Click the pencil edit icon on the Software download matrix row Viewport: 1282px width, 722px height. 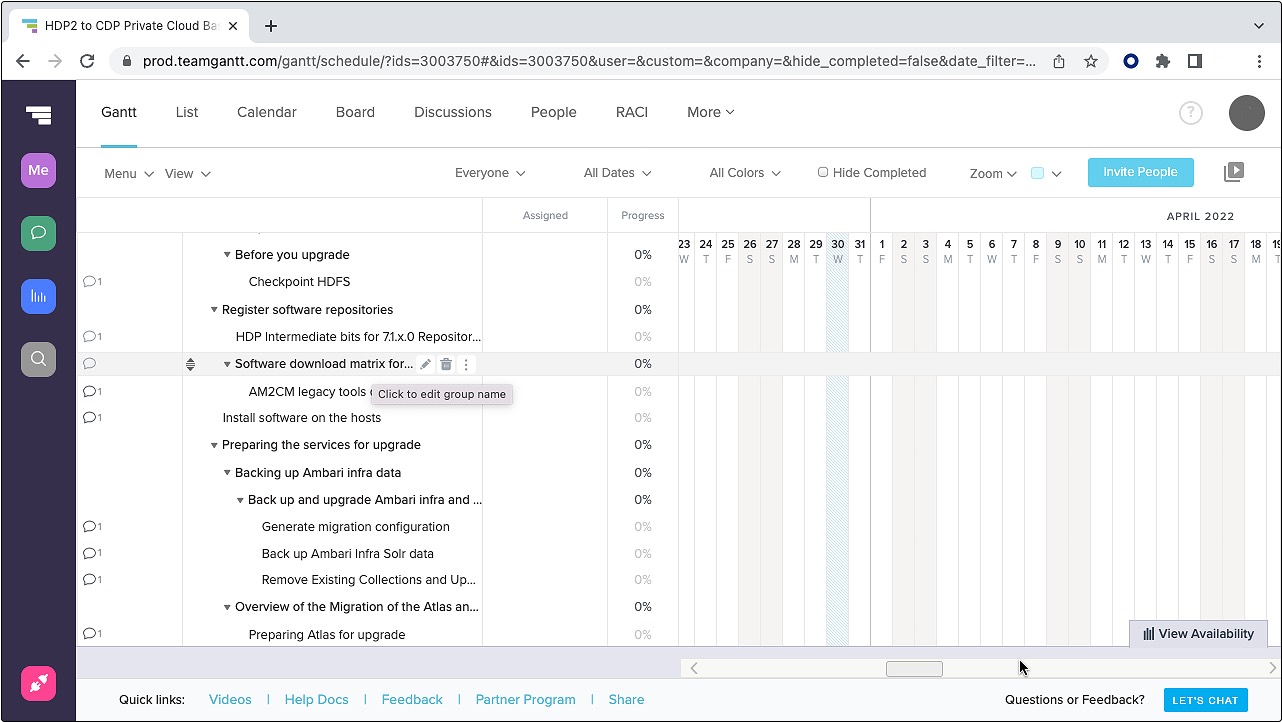coord(426,364)
